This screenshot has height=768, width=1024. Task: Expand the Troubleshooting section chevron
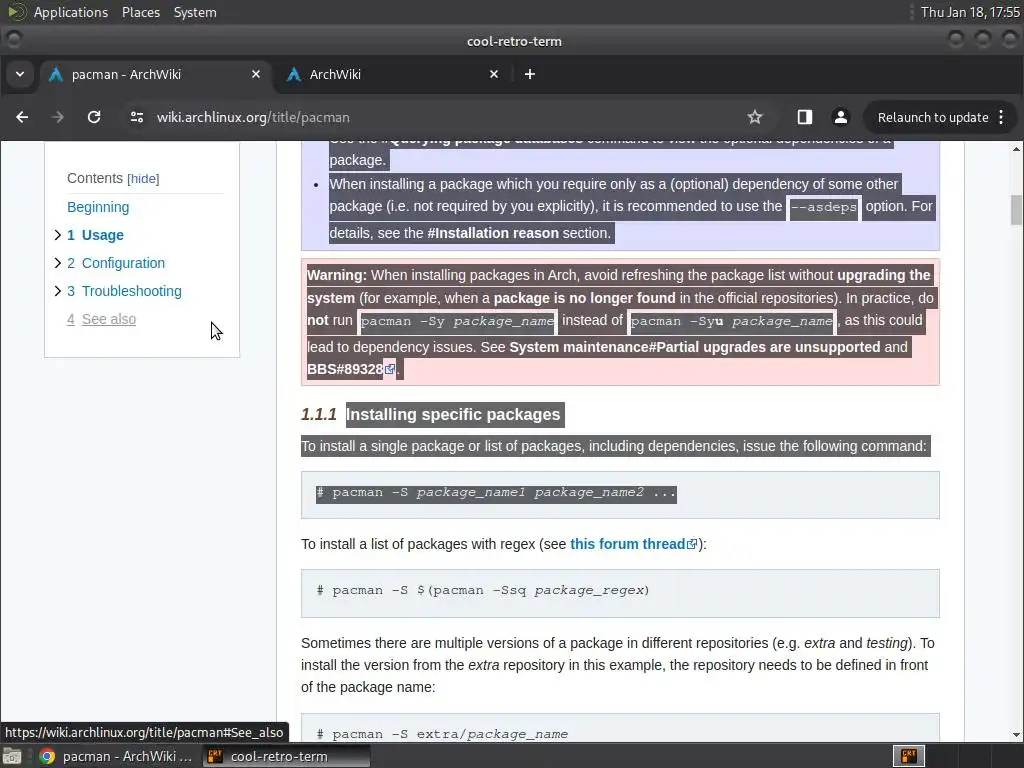click(57, 291)
